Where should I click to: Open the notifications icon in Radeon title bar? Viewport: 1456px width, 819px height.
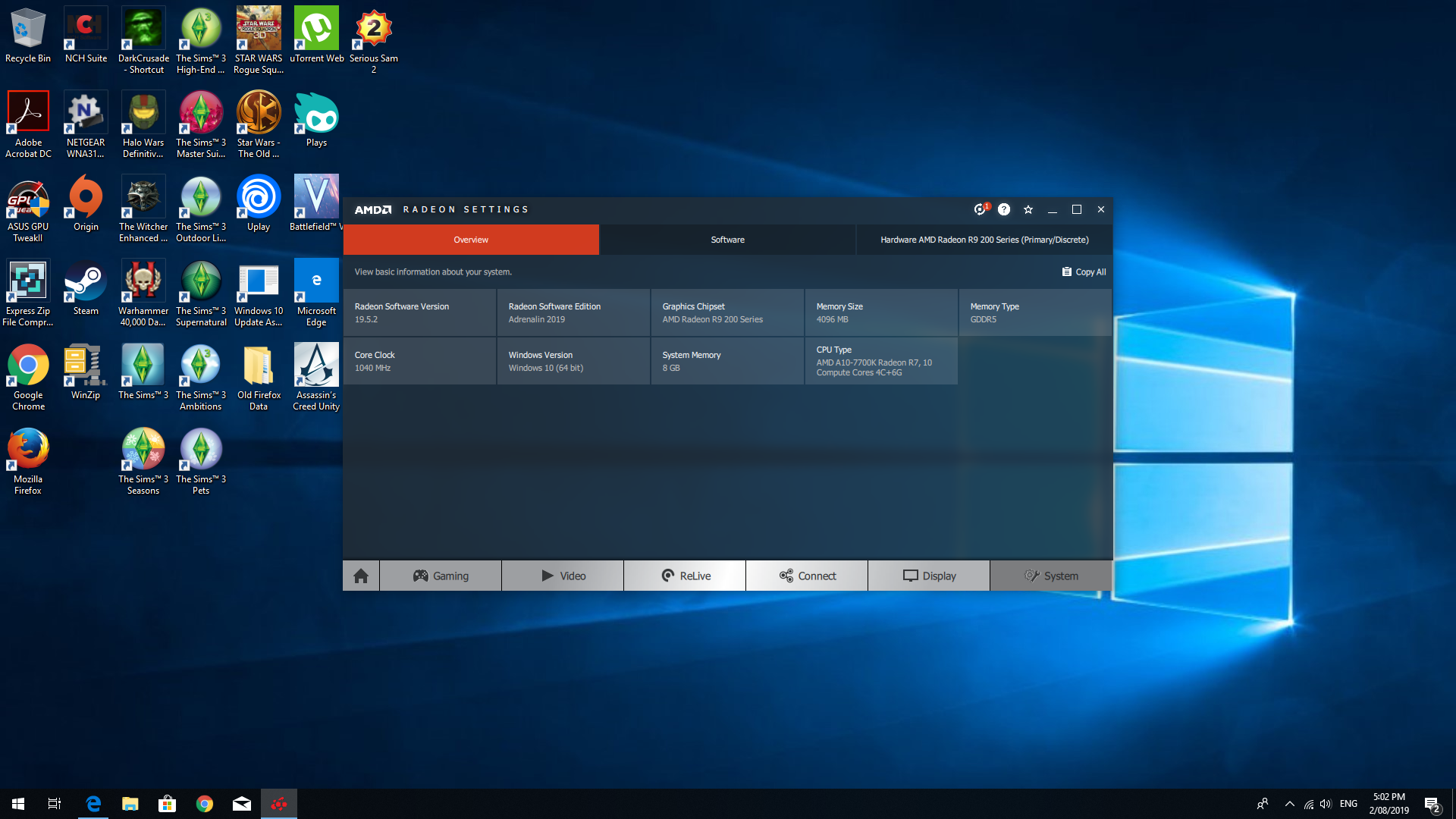click(x=981, y=209)
